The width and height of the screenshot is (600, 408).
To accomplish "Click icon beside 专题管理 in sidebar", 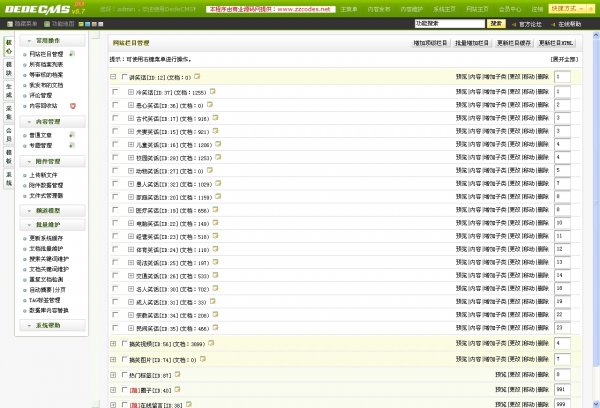I will click(x=72, y=145).
